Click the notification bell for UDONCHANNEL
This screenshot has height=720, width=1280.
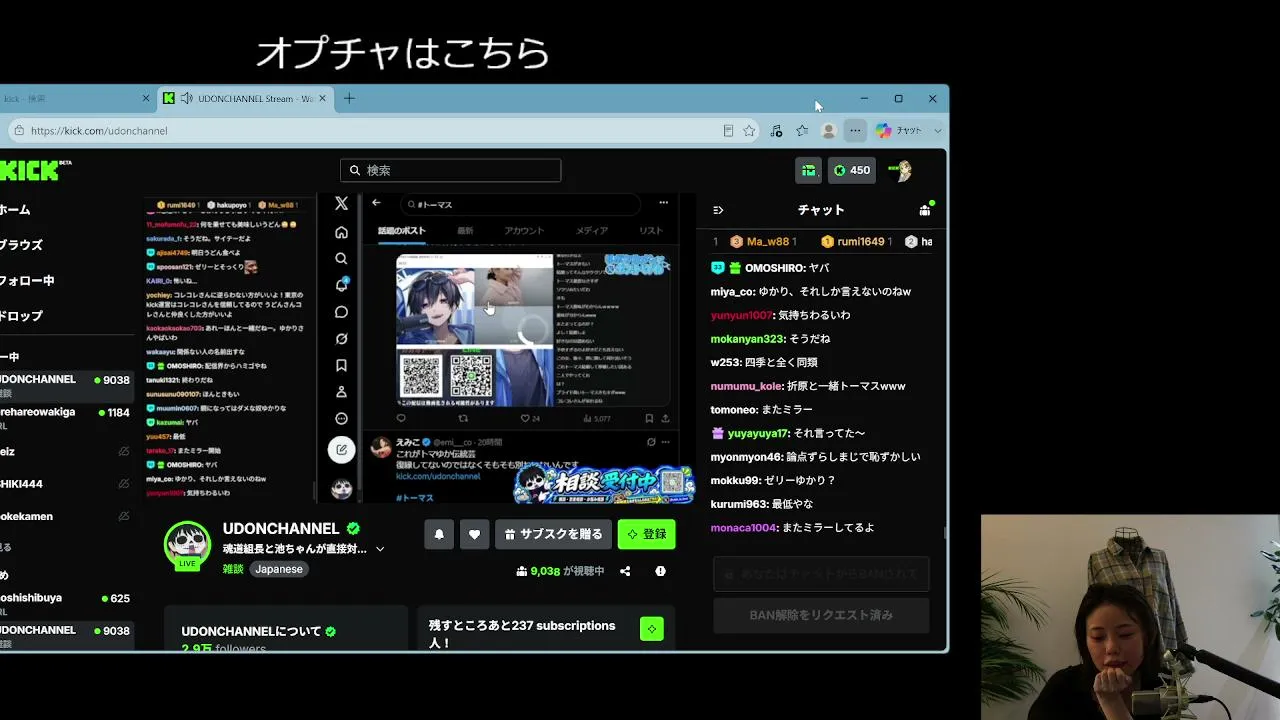(x=439, y=534)
